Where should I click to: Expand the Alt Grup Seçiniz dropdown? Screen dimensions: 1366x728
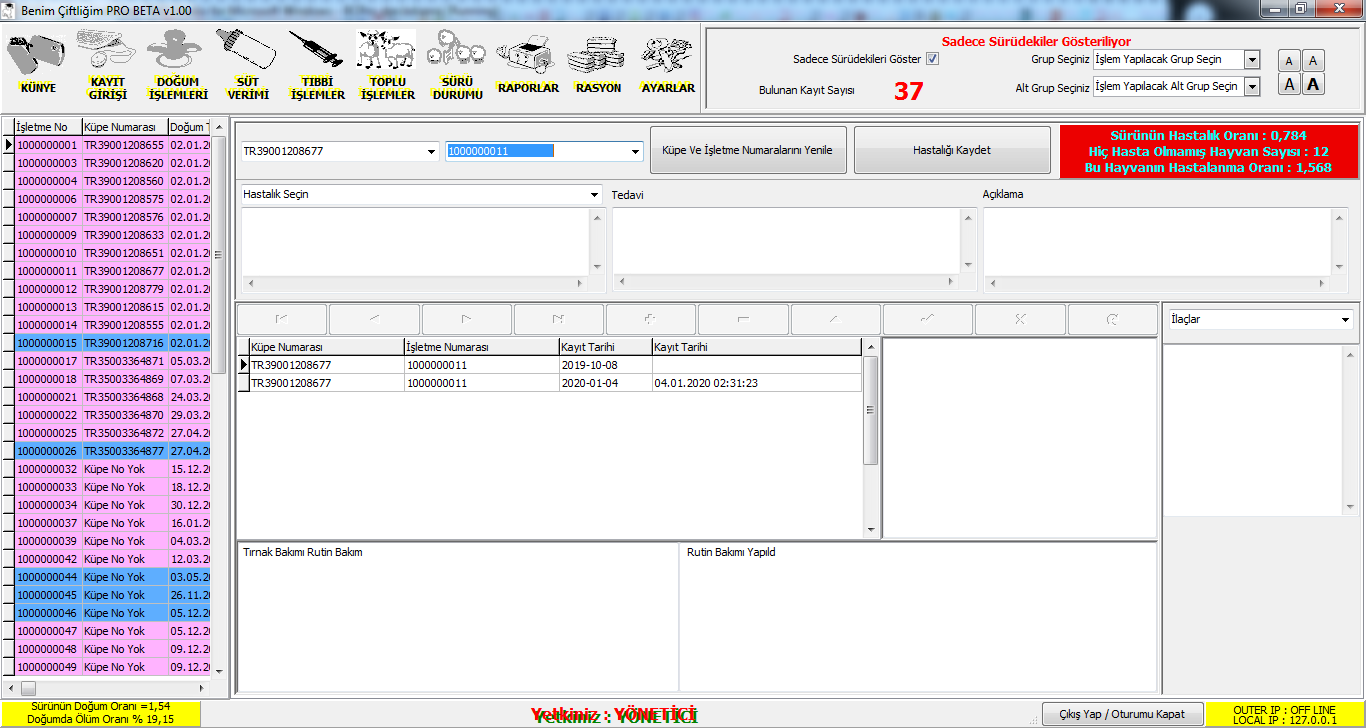click(1251, 87)
